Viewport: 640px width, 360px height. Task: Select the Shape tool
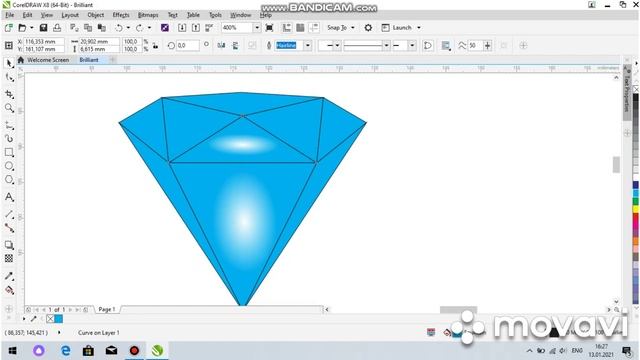pyautogui.click(x=9, y=78)
